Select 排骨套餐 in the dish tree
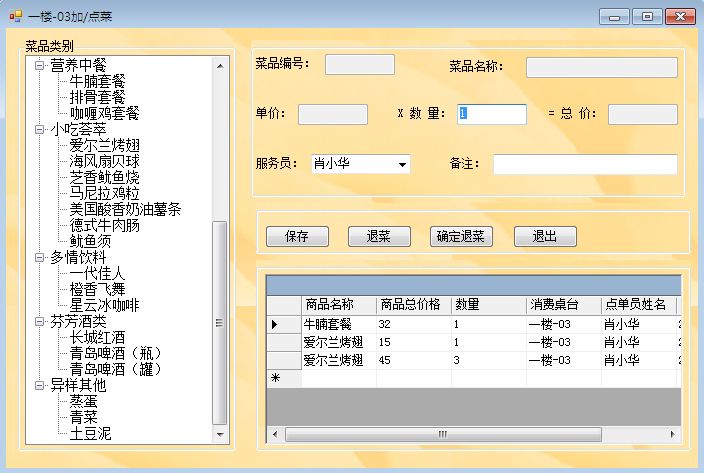Image resolution: width=704 pixels, height=473 pixels. 97,97
